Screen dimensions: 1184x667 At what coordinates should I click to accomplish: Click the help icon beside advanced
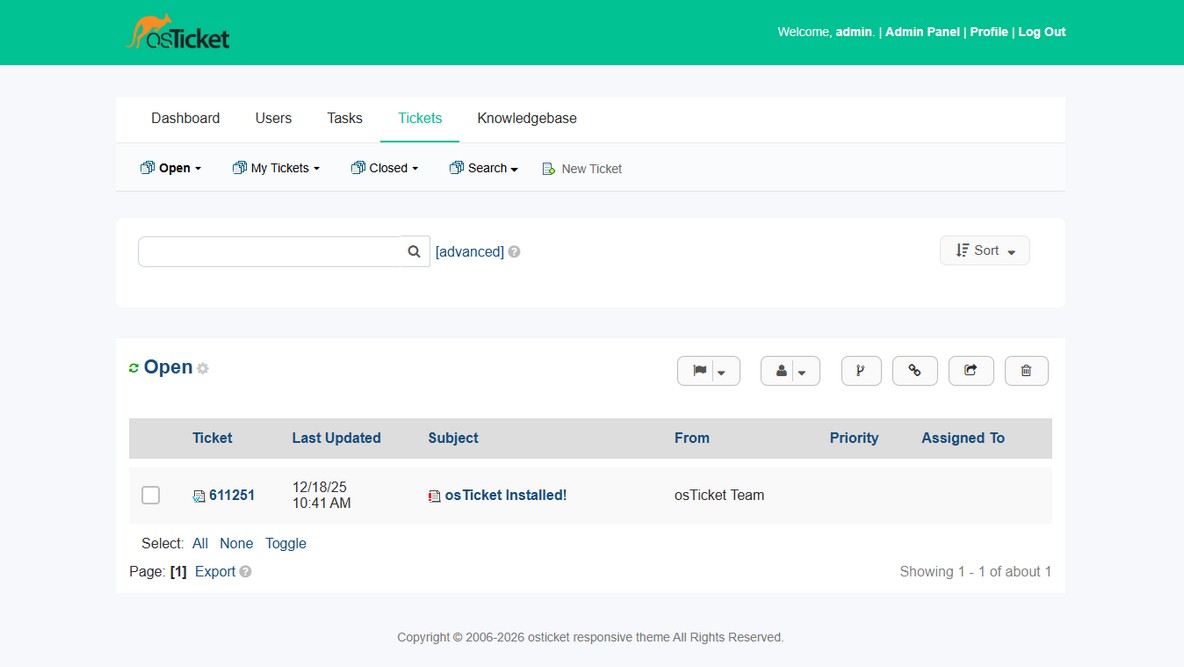pyautogui.click(x=514, y=252)
